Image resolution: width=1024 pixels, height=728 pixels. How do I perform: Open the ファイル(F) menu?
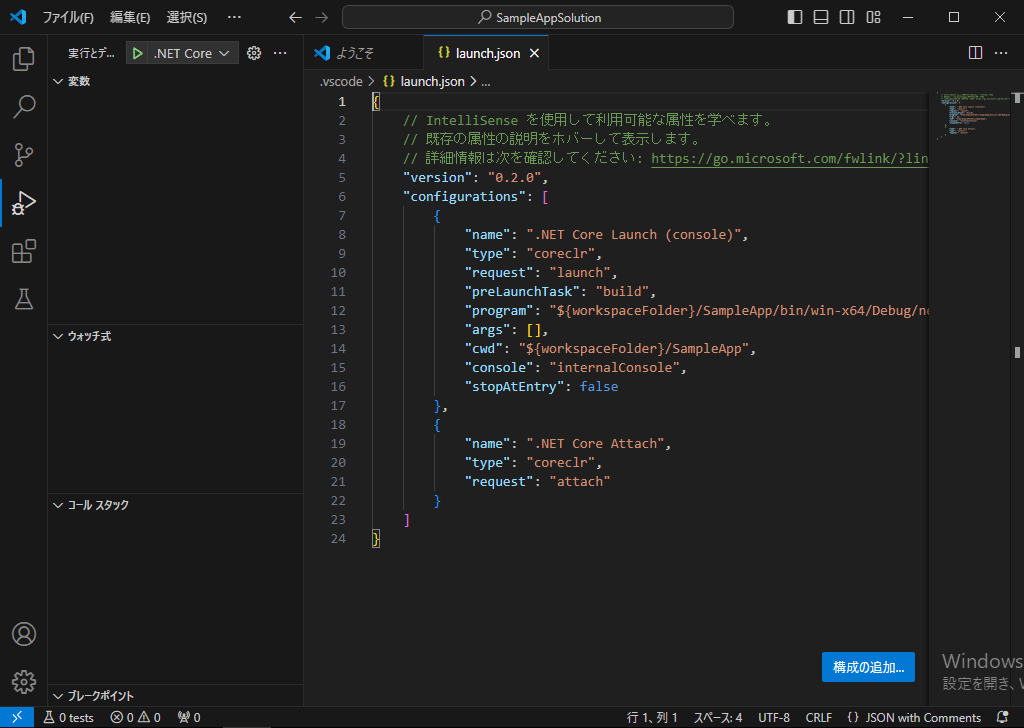pos(67,17)
